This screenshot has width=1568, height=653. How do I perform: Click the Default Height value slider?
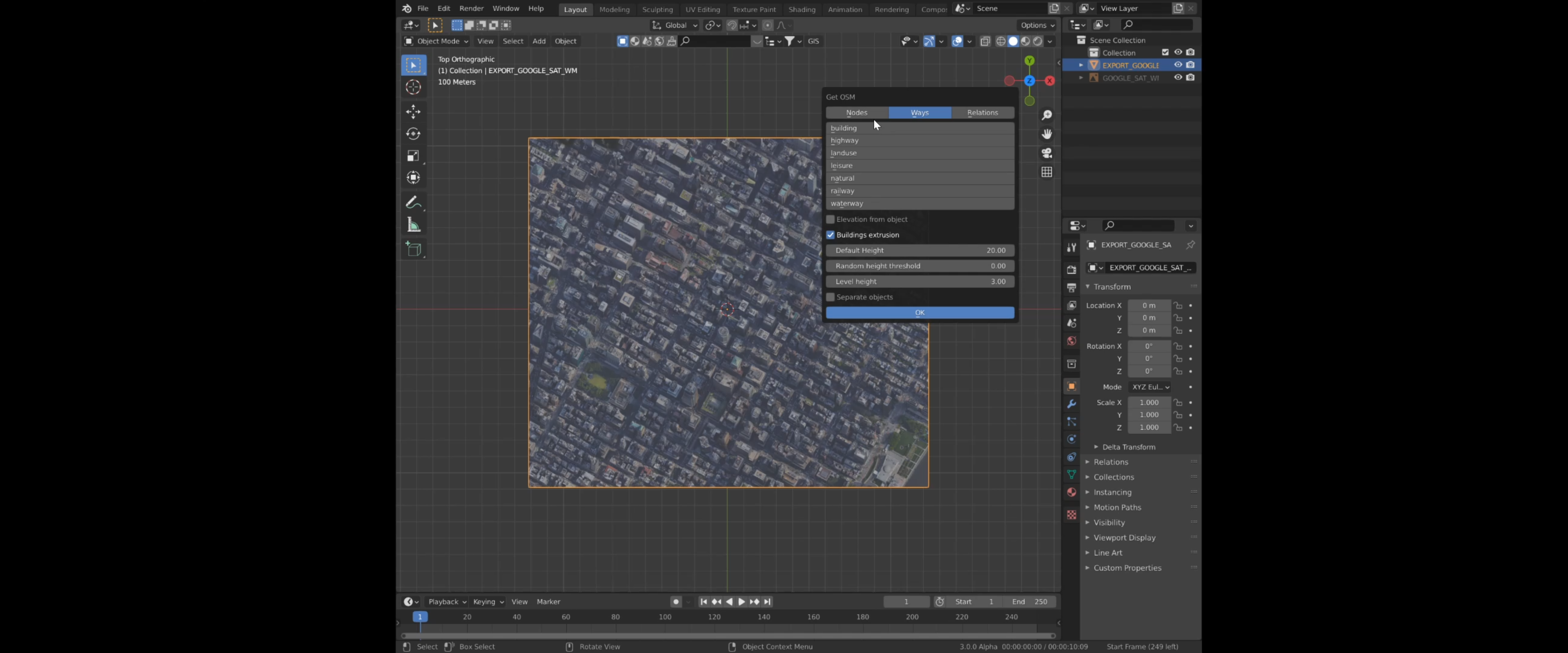919,250
